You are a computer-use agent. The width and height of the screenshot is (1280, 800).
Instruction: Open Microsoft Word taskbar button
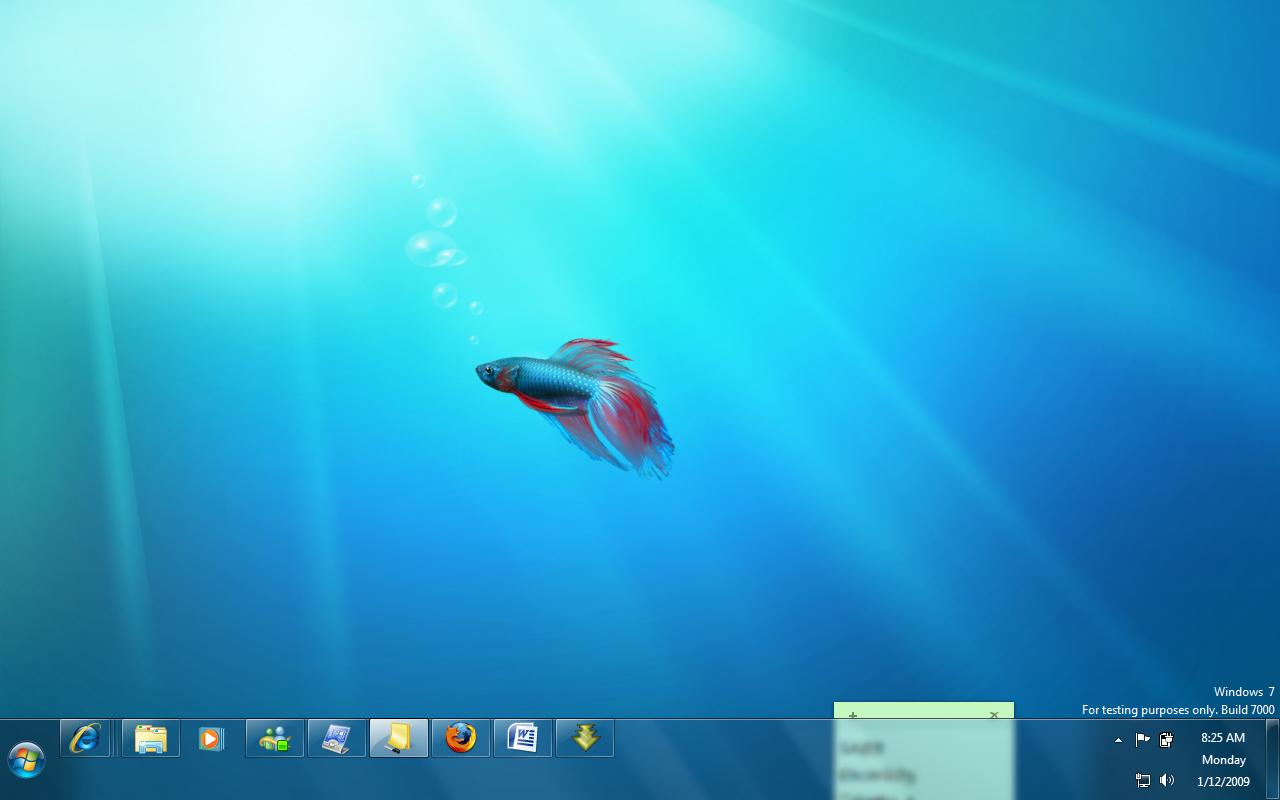point(523,739)
